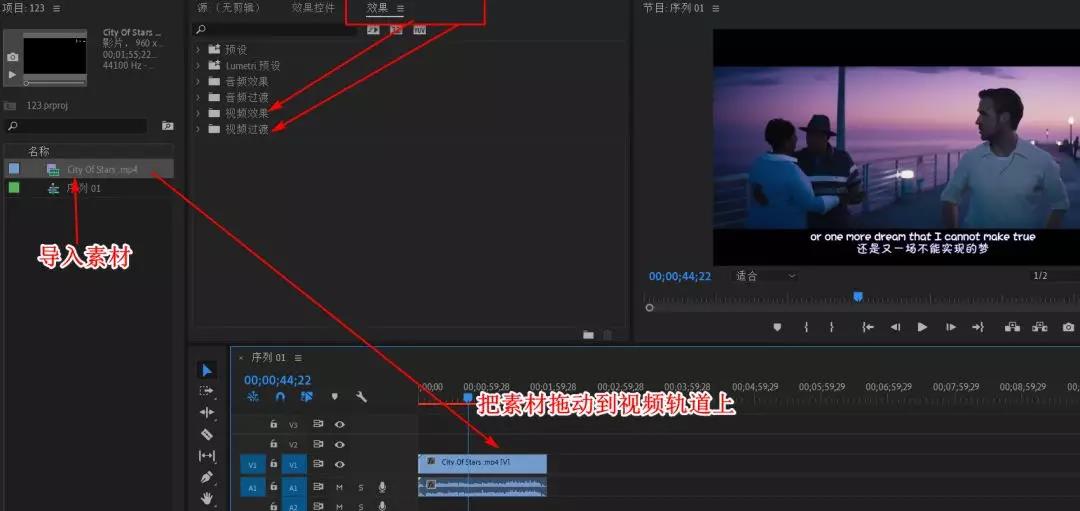Image resolution: width=1080 pixels, height=511 pixels.
Task: Click effects panel search field
Action: pos(274,30)
